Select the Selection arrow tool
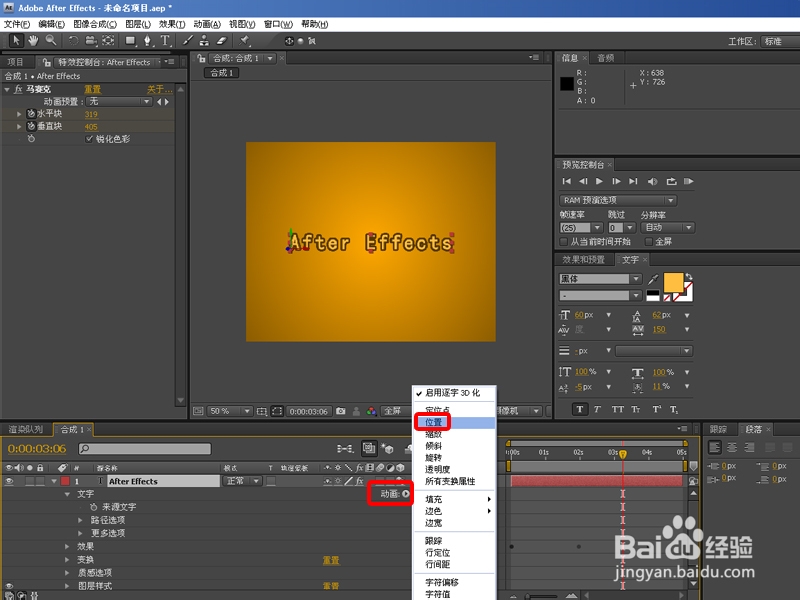Screen dimensions: 800x600 click(16, 40)
